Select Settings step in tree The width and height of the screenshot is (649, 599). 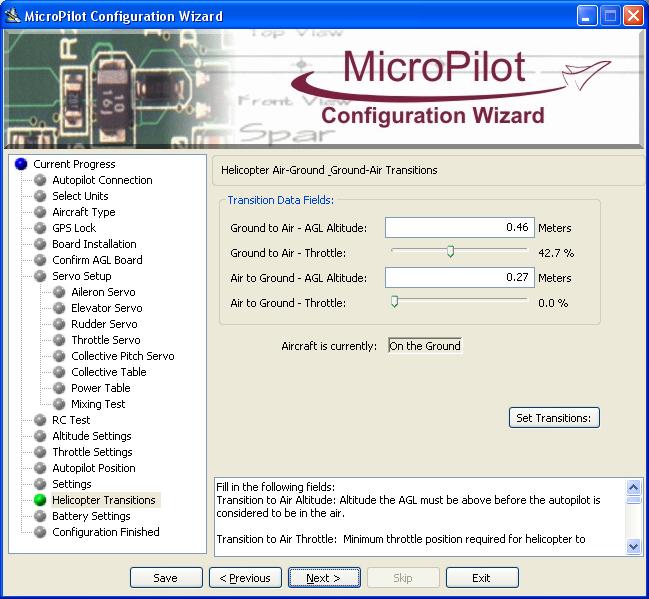click(x=72, y=484)
